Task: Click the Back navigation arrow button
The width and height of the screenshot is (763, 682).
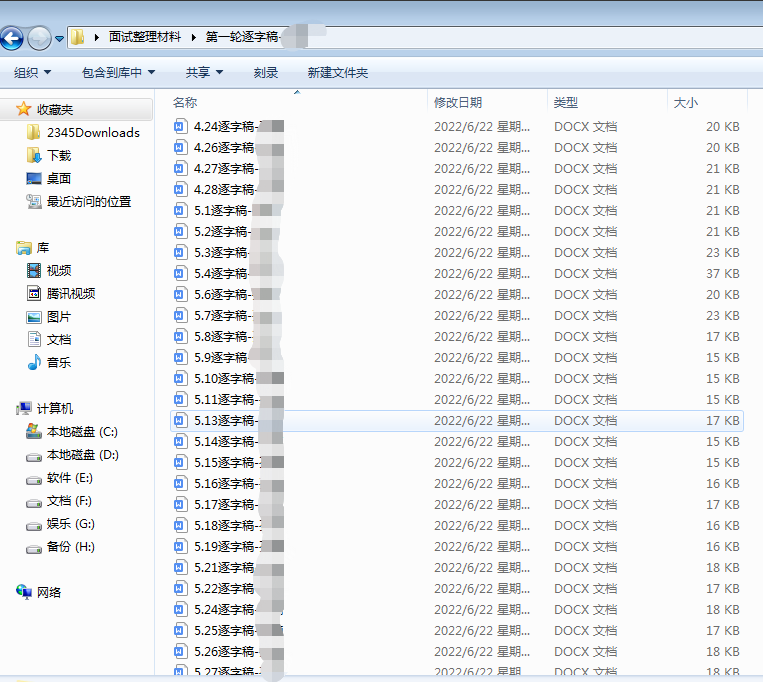Action: (12, 38)
